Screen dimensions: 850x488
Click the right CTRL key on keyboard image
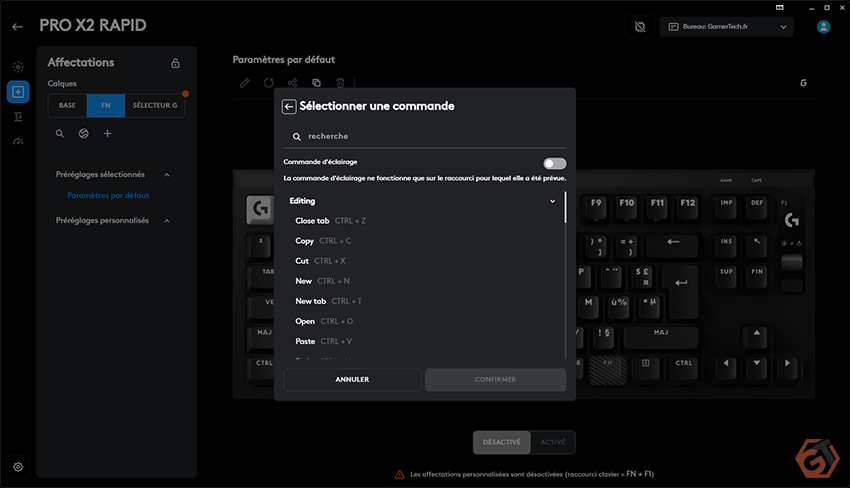pos(684,367)
